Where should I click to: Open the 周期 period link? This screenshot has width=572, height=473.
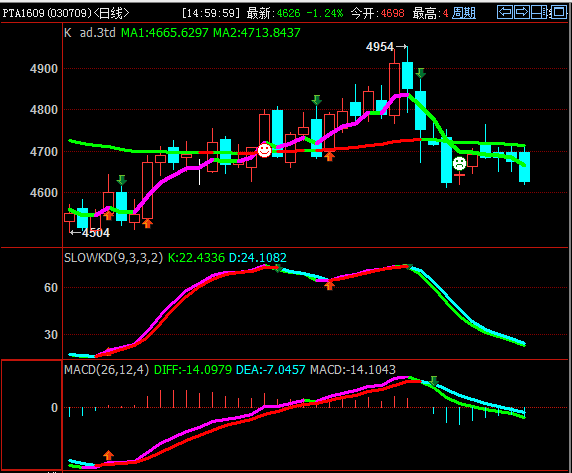click(x=464, y=13)
